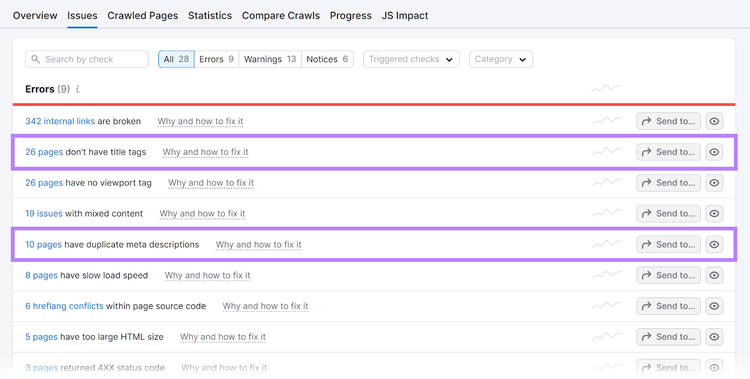Click Send to for duplicate meta descriptions

click(668, 245)
